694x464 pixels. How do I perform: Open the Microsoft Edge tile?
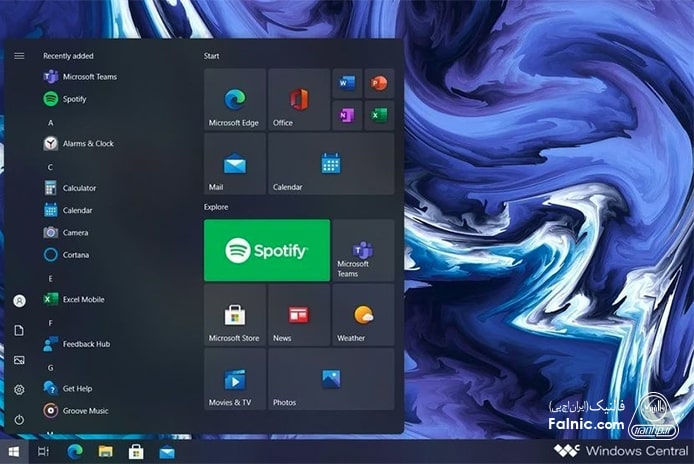click(x=234, y=100)
